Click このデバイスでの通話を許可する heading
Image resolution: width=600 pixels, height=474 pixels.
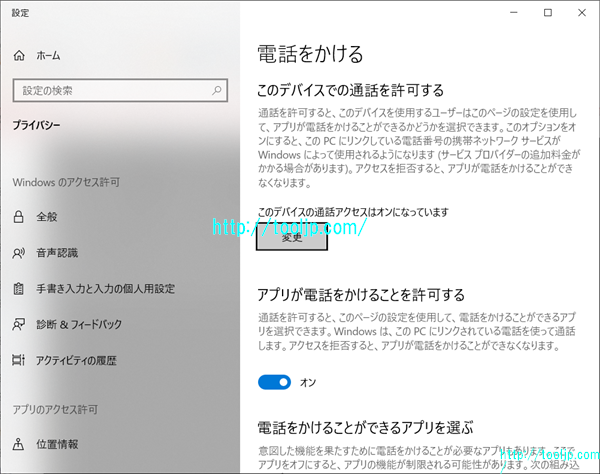click(351, 90)
